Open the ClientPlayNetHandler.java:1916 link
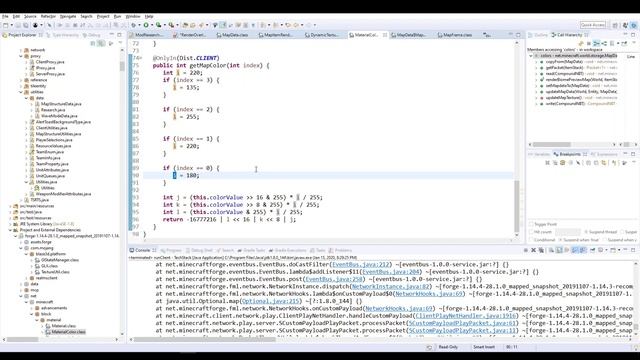The height and width of the screenshot is (360, 640). coord(466,316)
